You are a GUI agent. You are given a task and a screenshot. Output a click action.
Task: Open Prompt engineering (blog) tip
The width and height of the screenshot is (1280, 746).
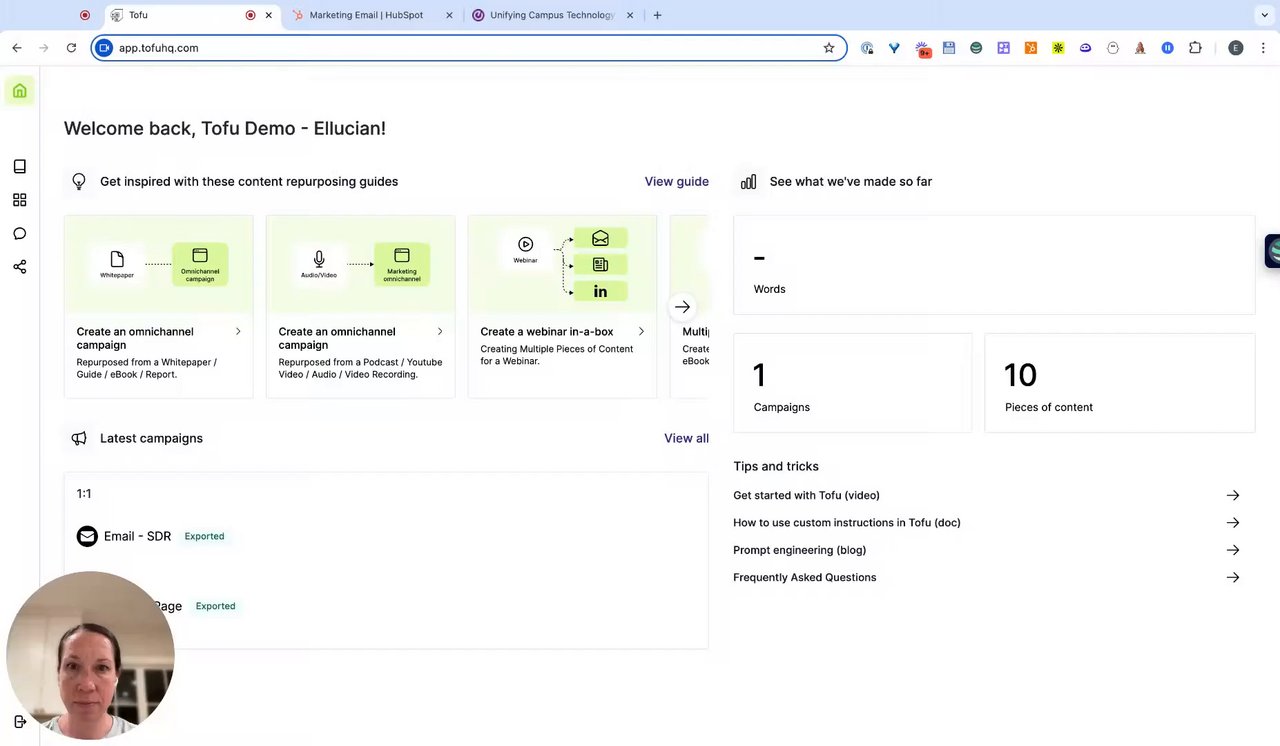click(799, 550)
